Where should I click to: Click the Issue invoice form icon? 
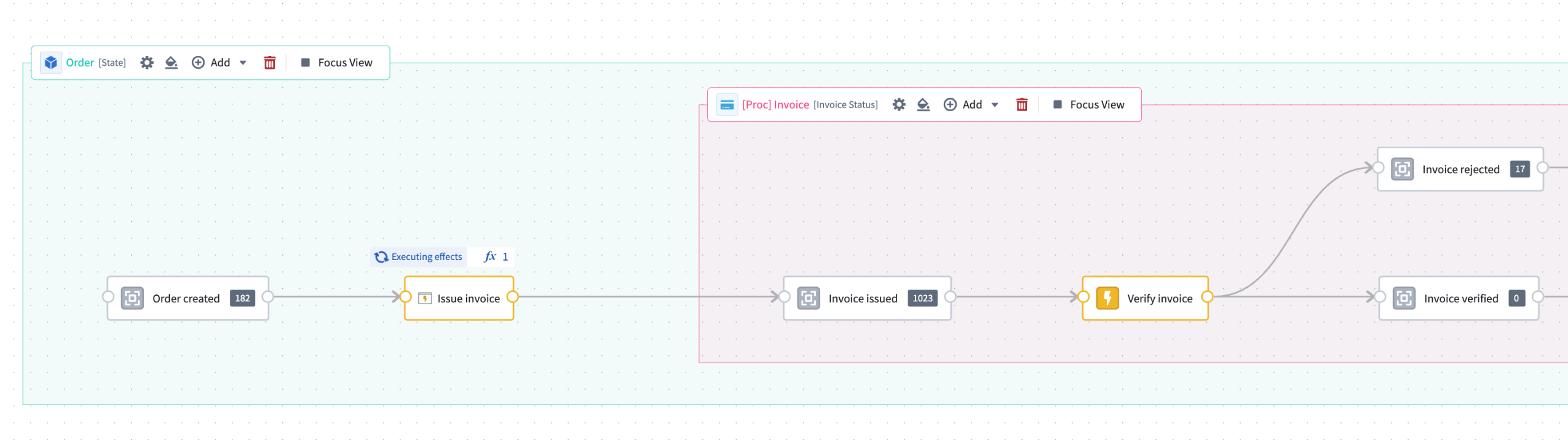pos(424,299)
